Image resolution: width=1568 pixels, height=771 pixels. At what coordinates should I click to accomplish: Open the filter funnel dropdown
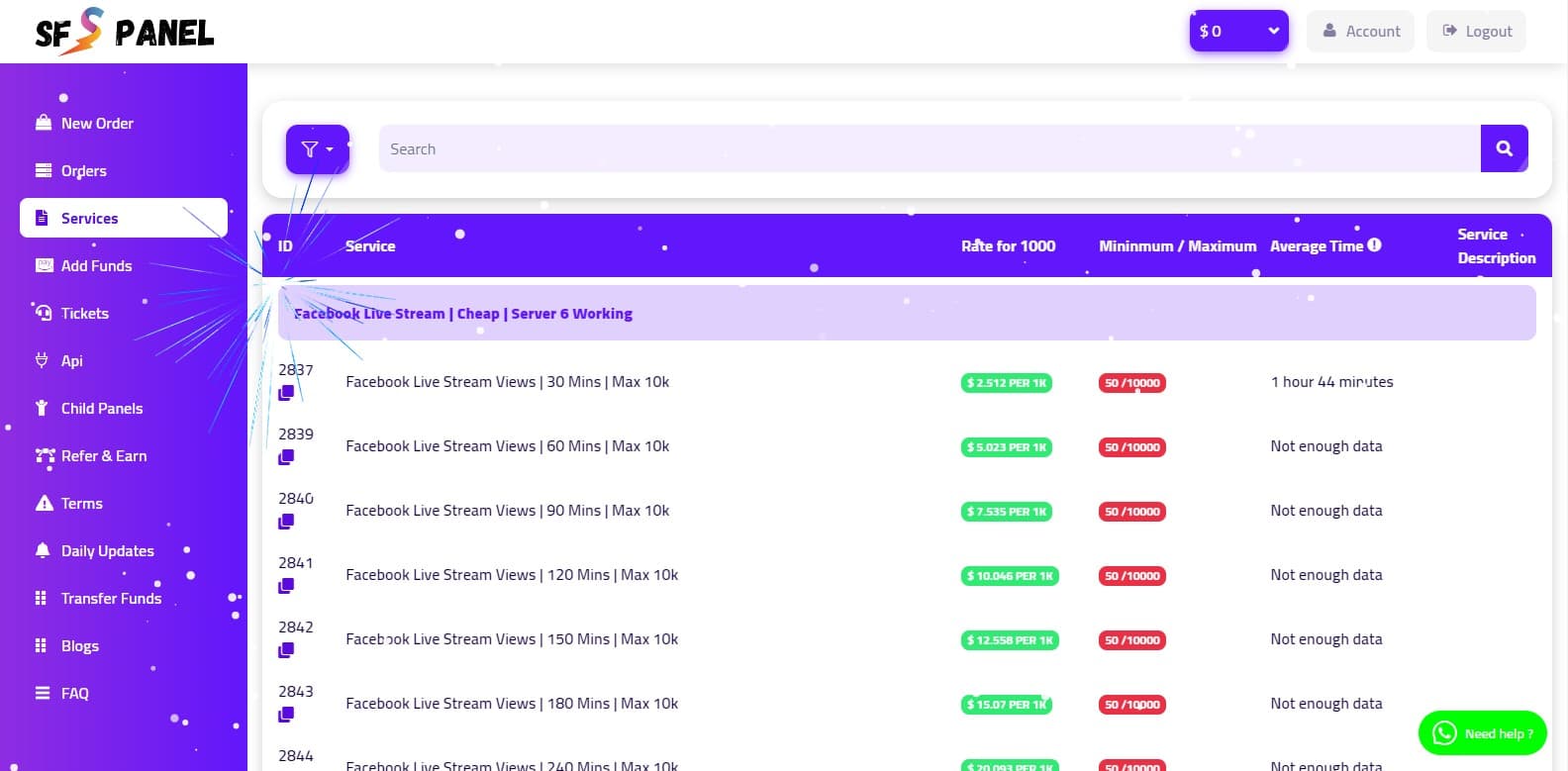(318, 149)
